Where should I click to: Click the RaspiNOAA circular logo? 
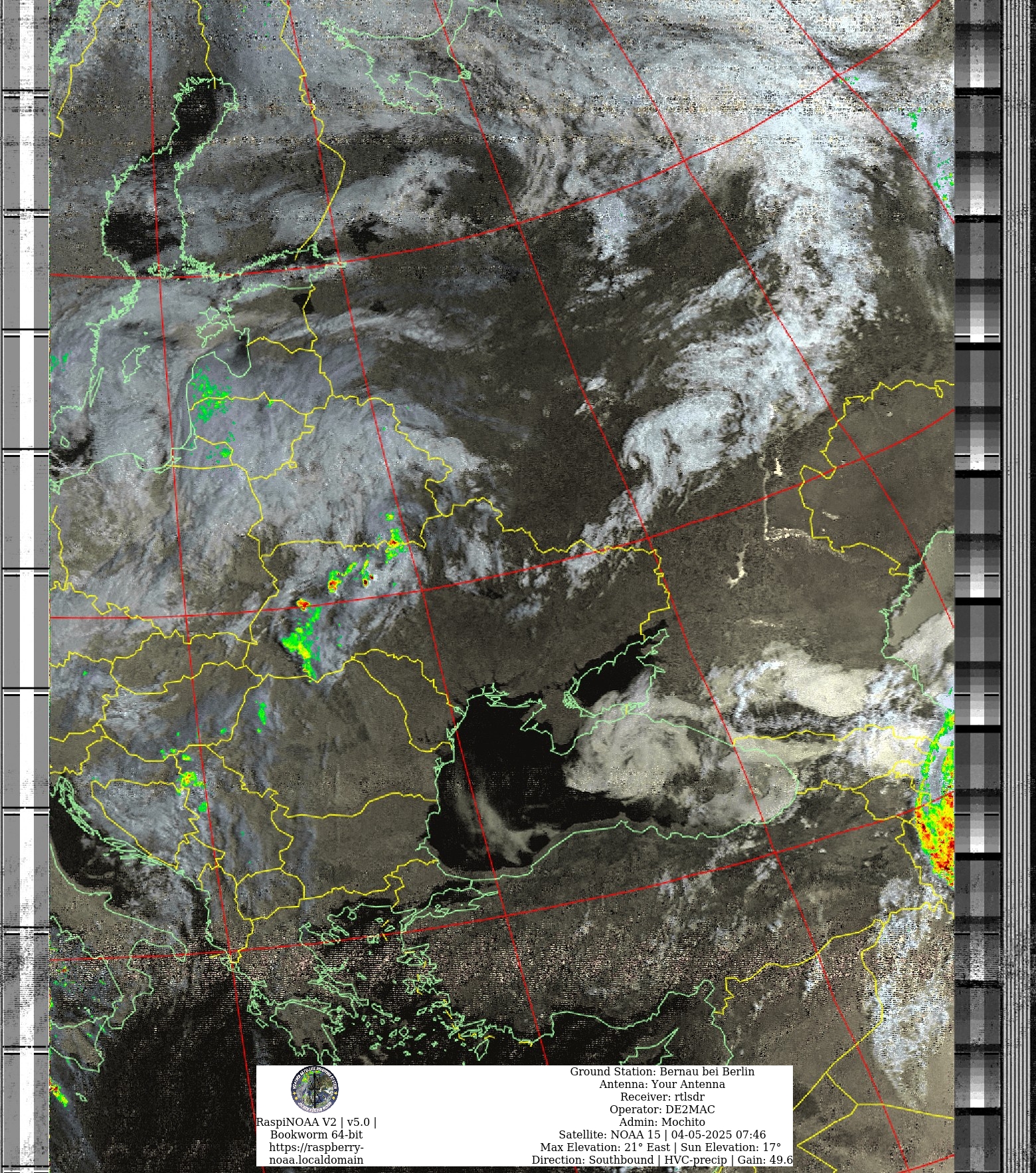pyautogui.click(x=315, y=1089)
